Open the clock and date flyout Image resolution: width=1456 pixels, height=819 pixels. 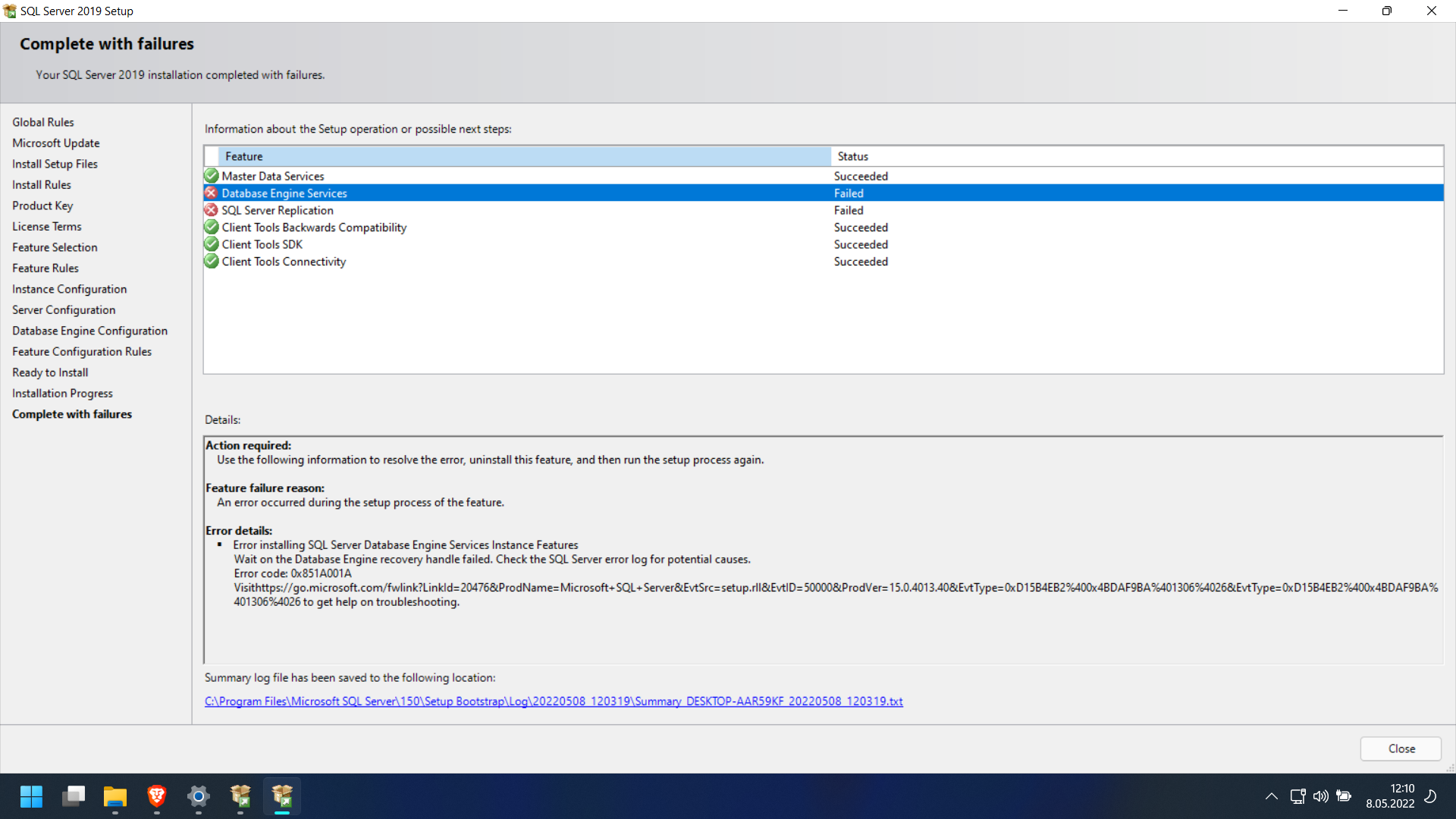1390,796
